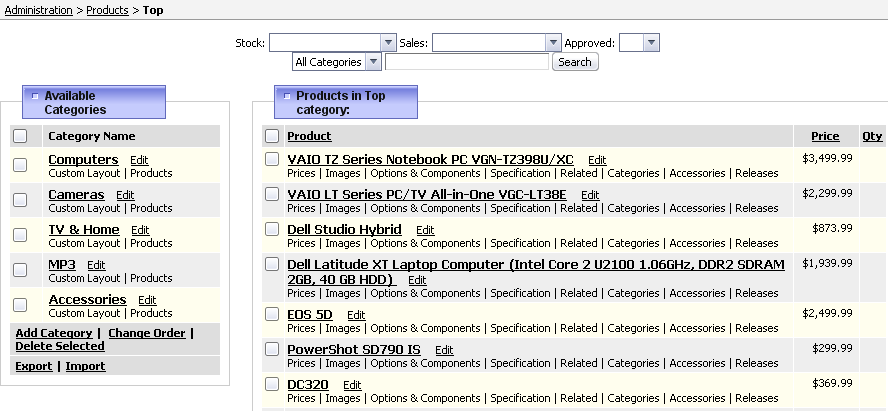Check the MP3 category checkbox
Viewport: 888px width, 411px height.
(20, 270)
